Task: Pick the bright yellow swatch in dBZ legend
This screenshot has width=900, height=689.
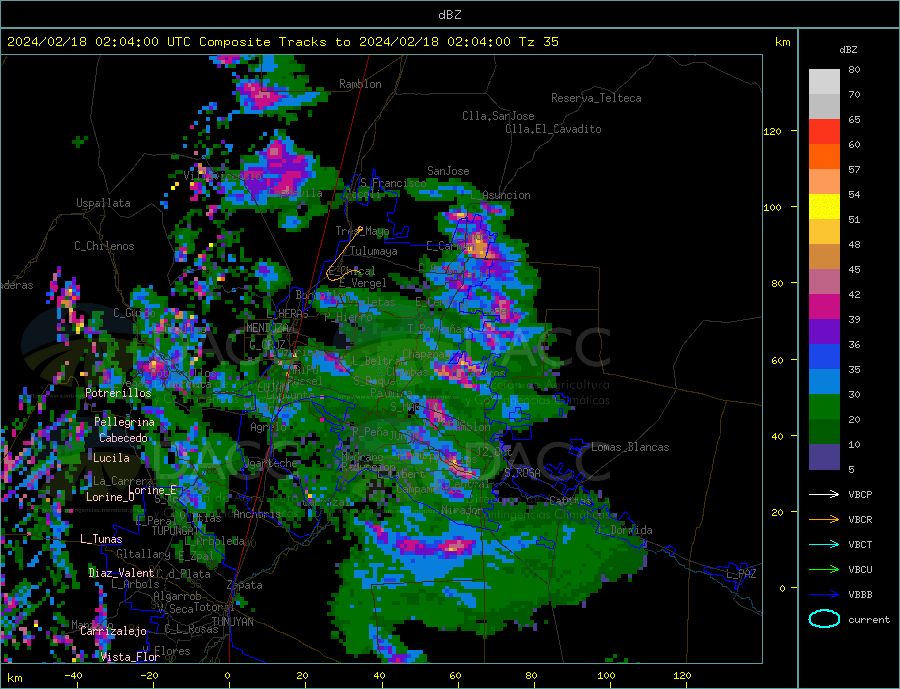Action: 824,207
